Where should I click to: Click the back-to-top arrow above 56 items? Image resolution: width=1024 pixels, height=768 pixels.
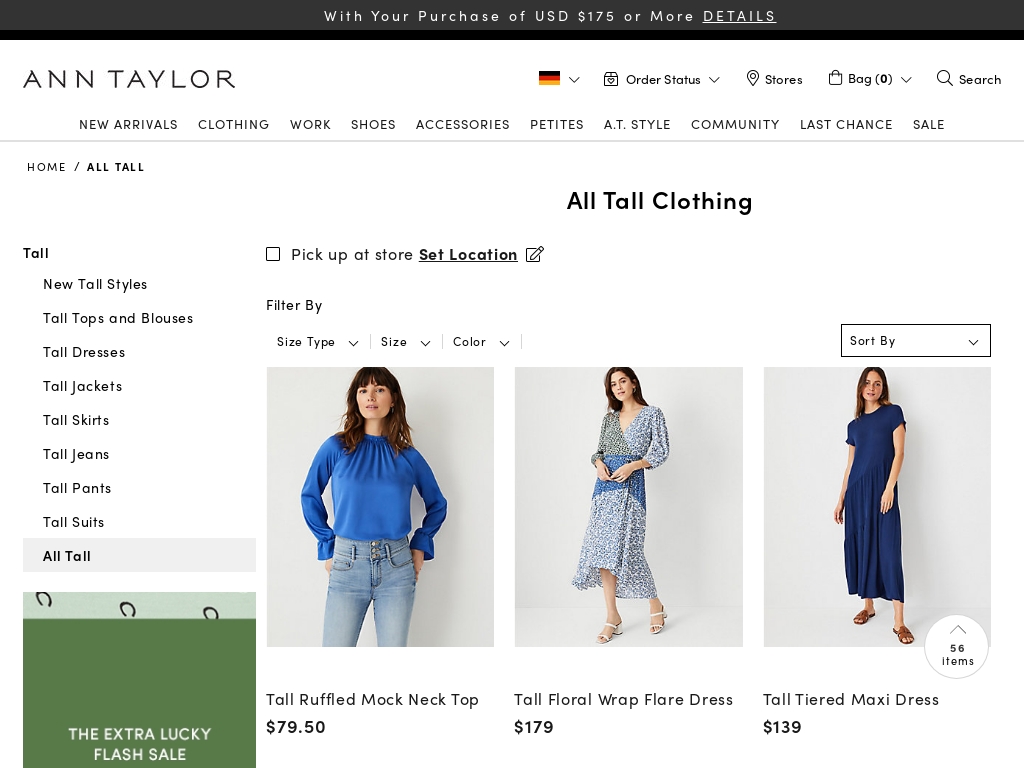pyautogui.click(x=958, y=629)
